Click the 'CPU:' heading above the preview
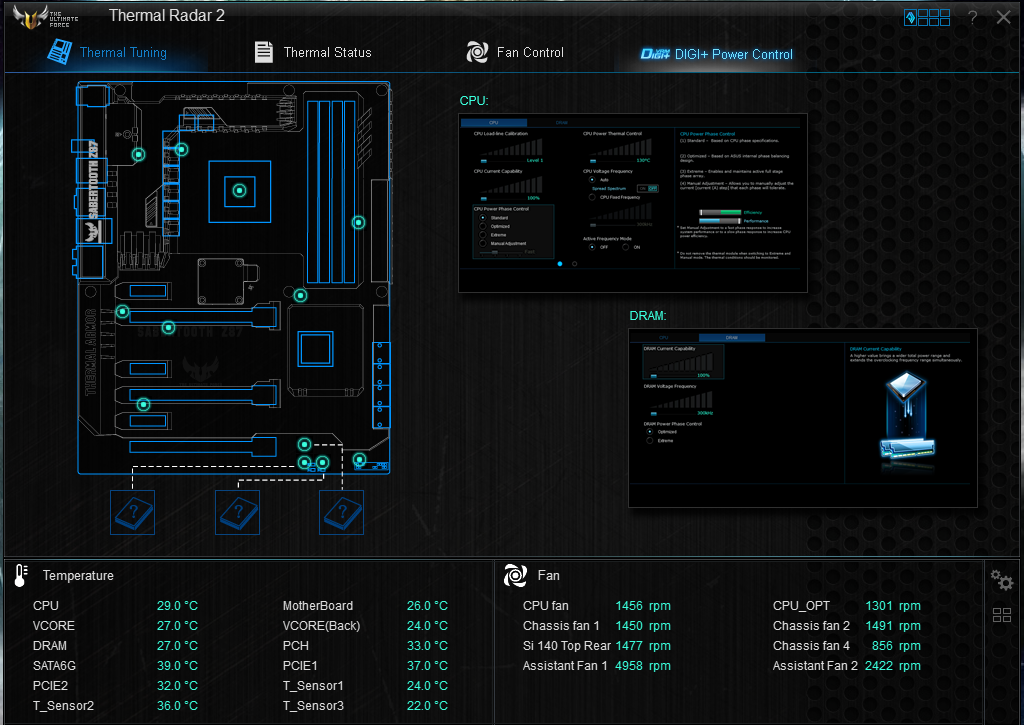 (x=474, y=101)
